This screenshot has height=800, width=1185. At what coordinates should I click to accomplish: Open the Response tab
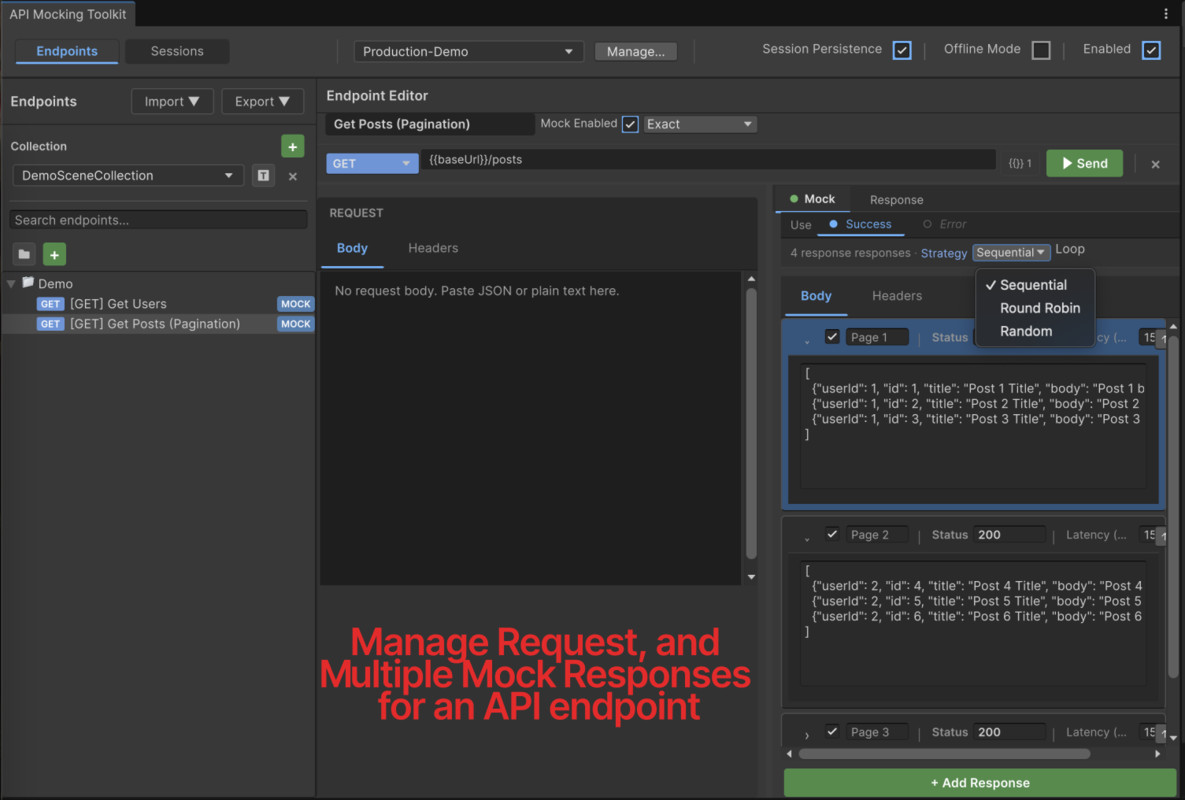pos(896,199)
